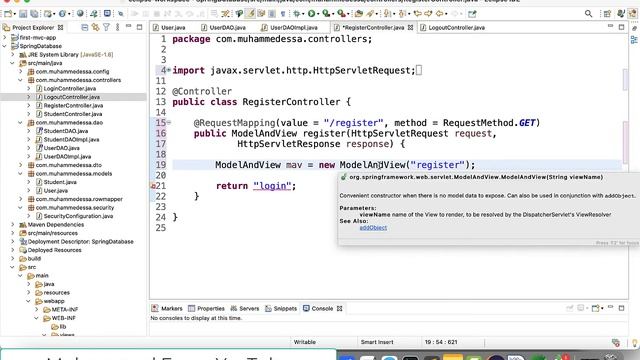Click Back navigation arrow in toolbar
640x360 pixels.
click(x=439, y=14)
